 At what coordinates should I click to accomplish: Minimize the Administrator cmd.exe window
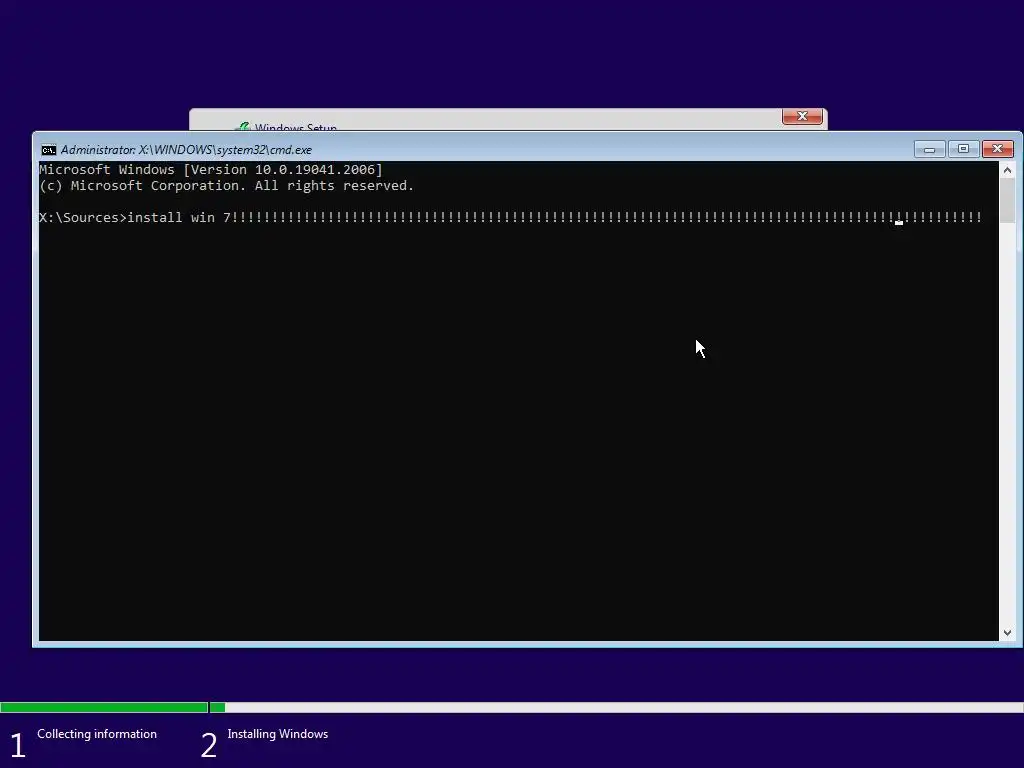[929, 150]
